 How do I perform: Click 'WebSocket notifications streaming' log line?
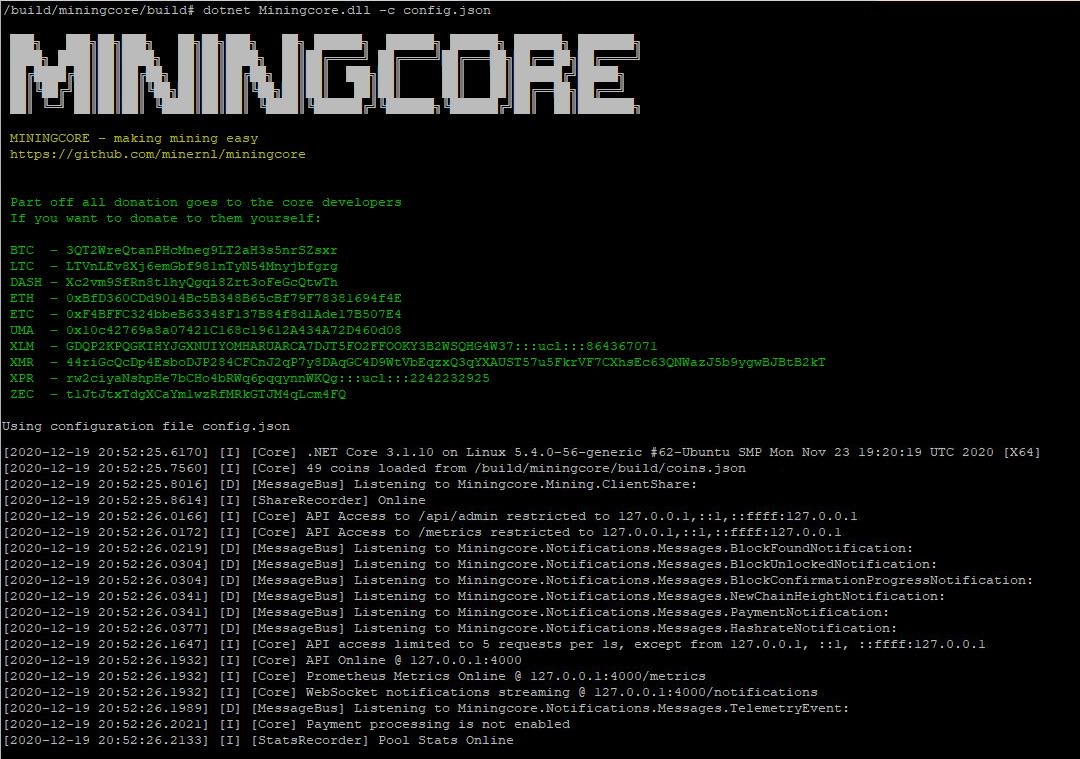(x=410, y=692)
